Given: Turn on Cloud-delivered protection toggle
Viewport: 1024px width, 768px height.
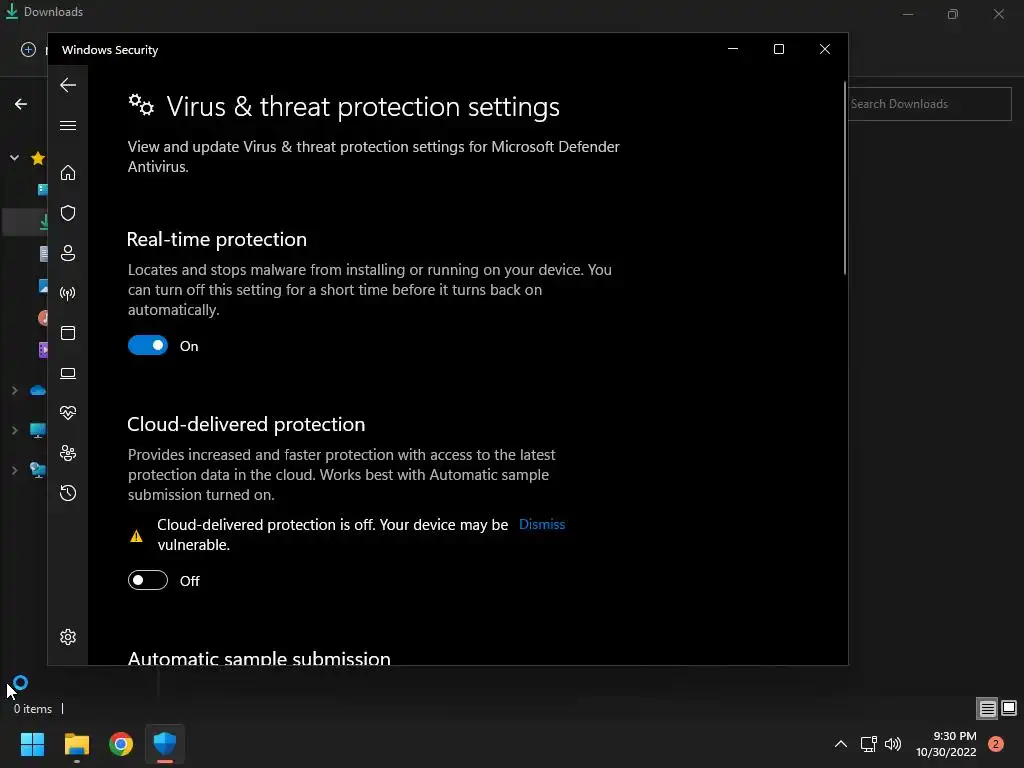Looking at the screenshot, I should [x=148, y=580].
